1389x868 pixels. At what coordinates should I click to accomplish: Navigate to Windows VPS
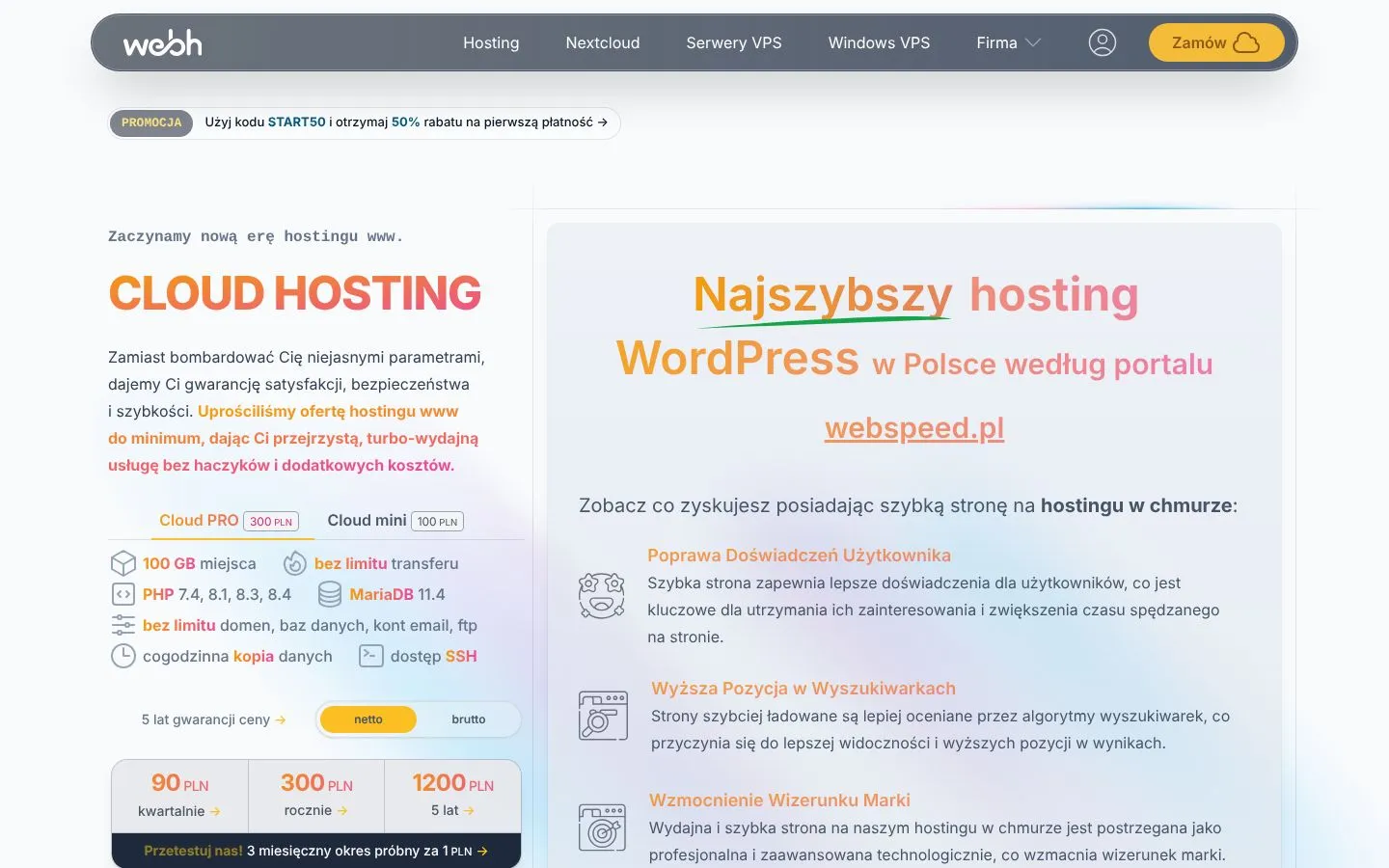(880, 42)
